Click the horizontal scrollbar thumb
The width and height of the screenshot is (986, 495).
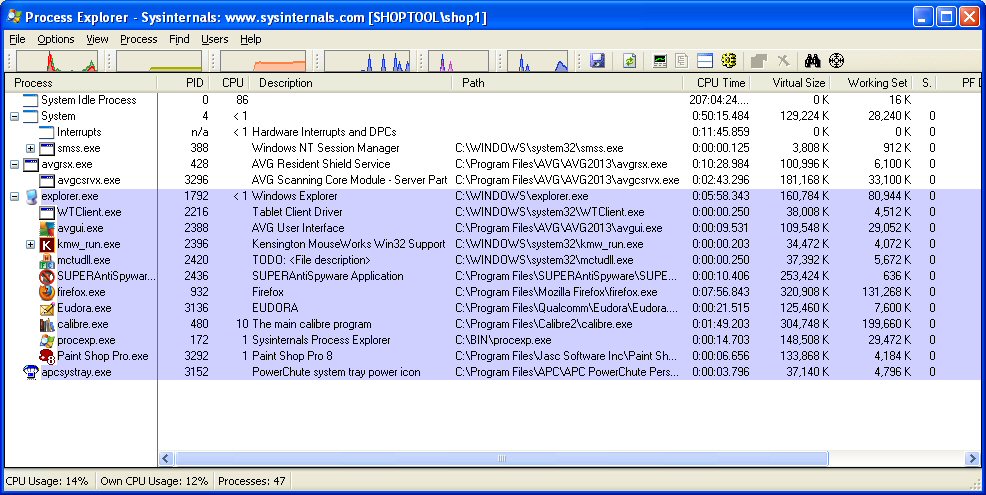coord(501,459)
